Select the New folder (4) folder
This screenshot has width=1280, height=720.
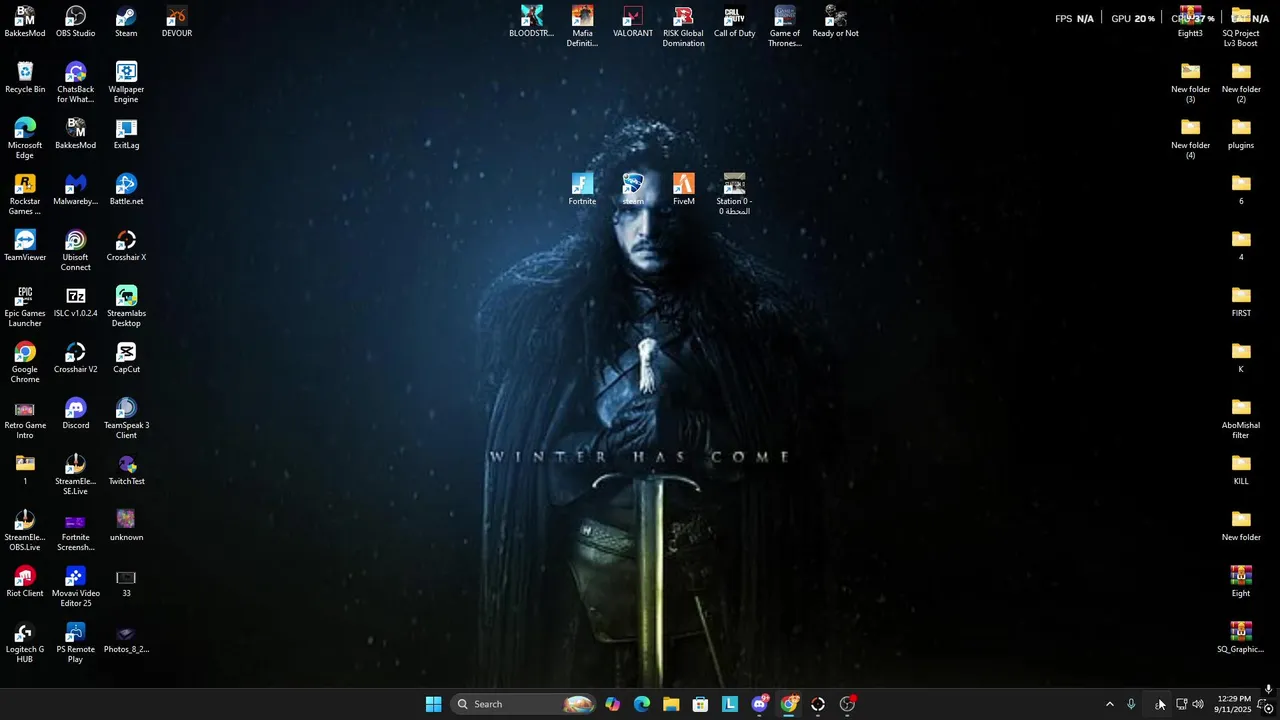(1190, 139)
